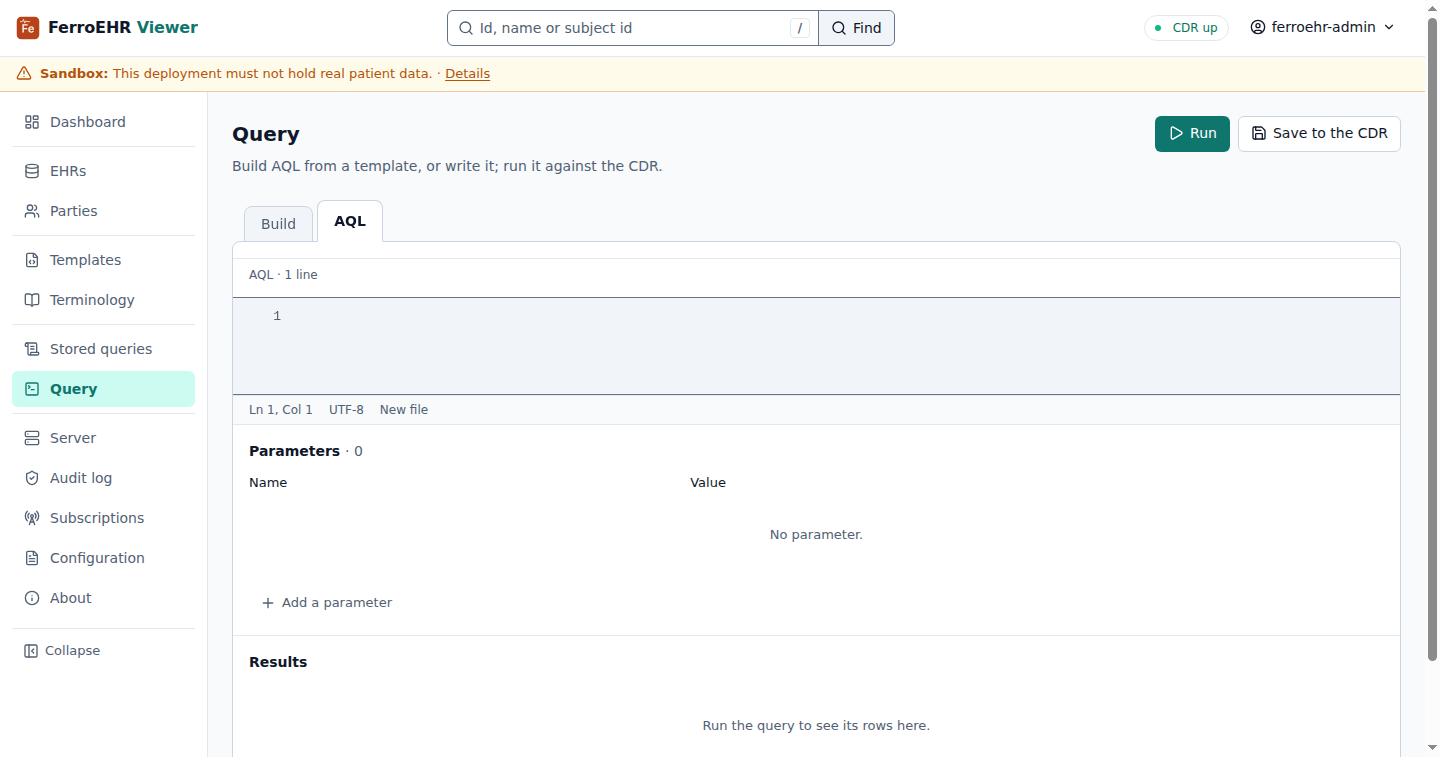Go to the Audit log page

click(x=103, y=478)
